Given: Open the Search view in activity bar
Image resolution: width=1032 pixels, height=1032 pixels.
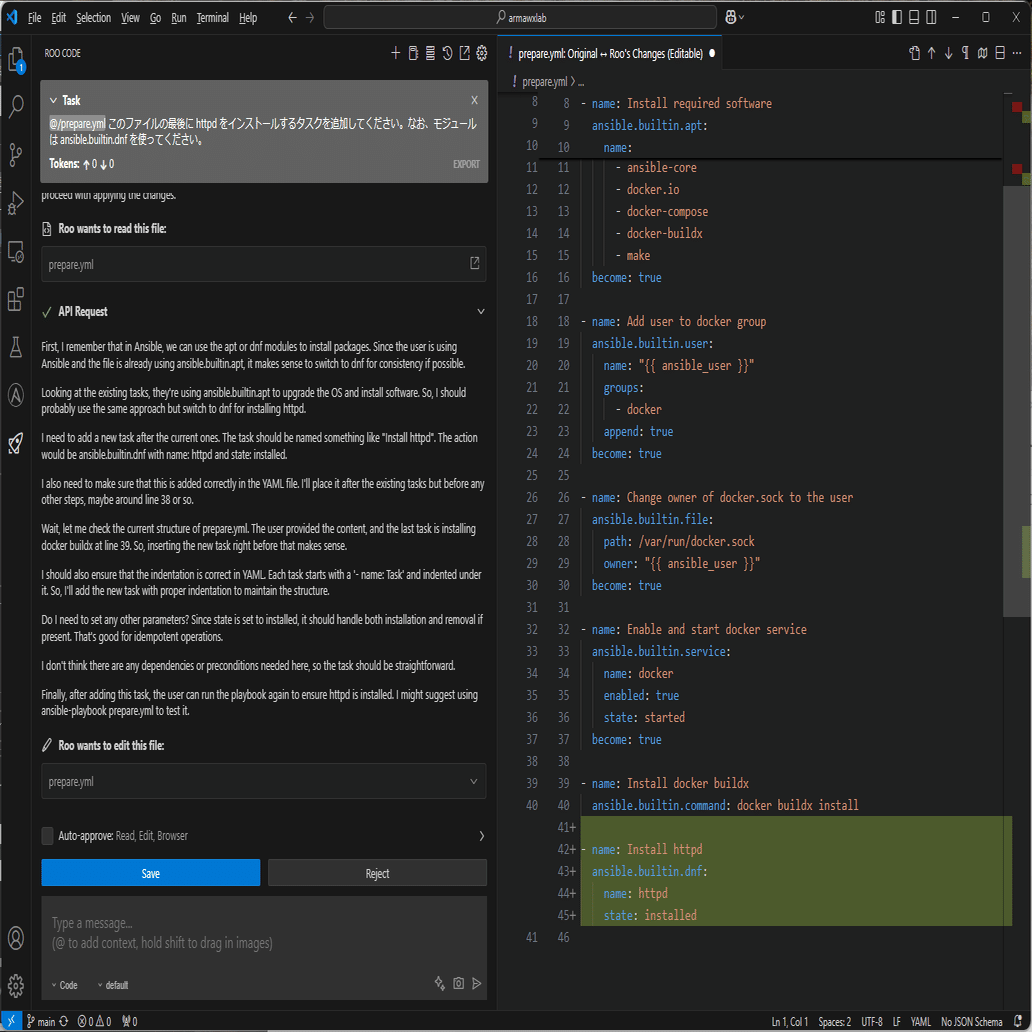Looking at the screenshot, I should coord(16,105).
